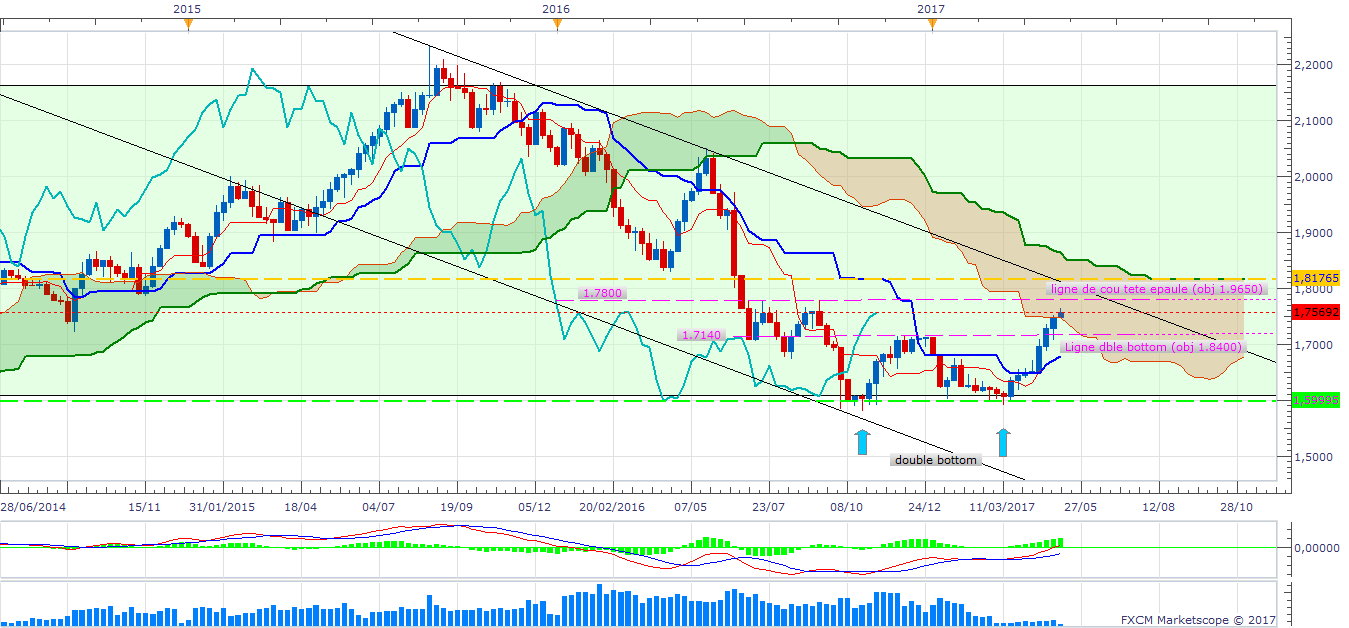
Task: Select the blue up arrow above 11/03/2017
Action: click(x=1004, y=441)
